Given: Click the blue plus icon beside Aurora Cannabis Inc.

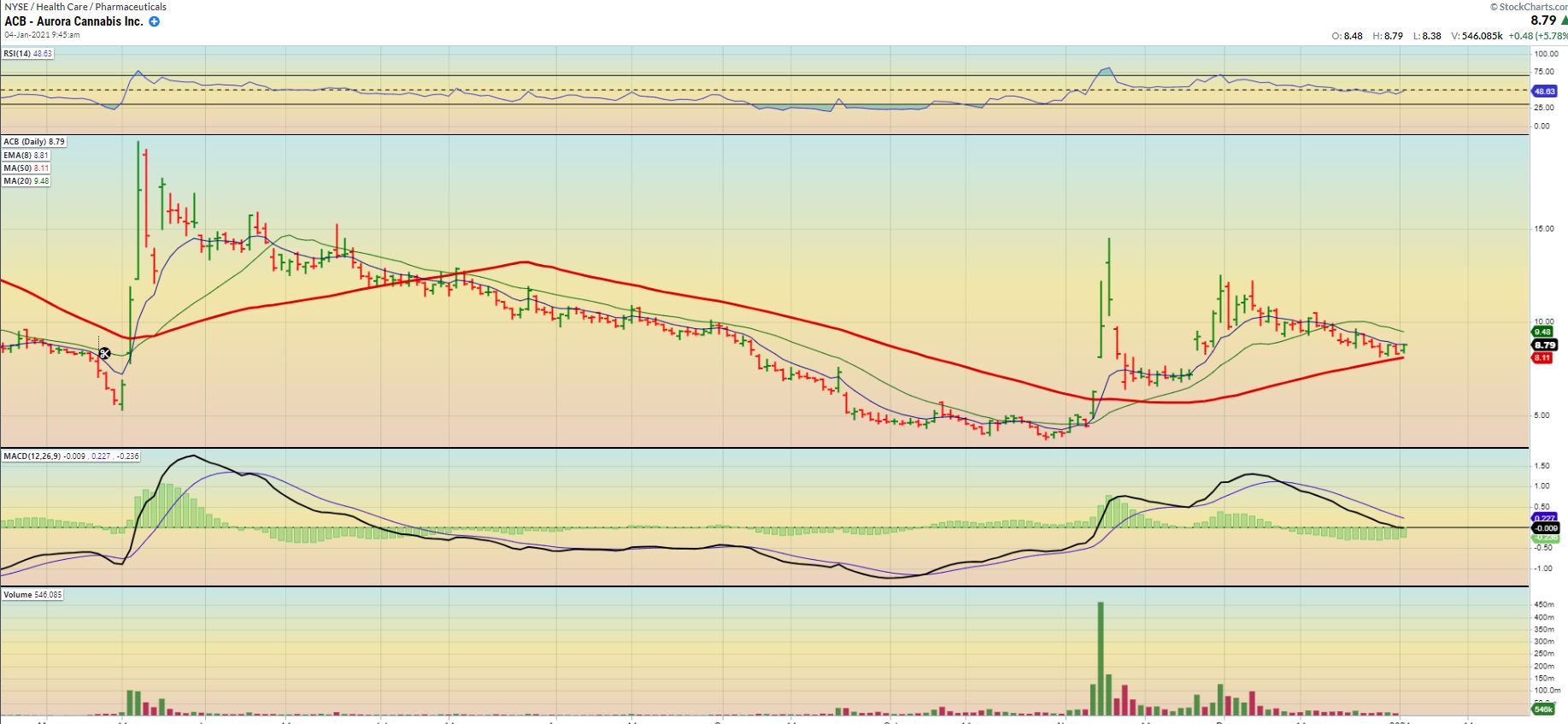Looking at the screenshot, I should (x=155, y=21).
